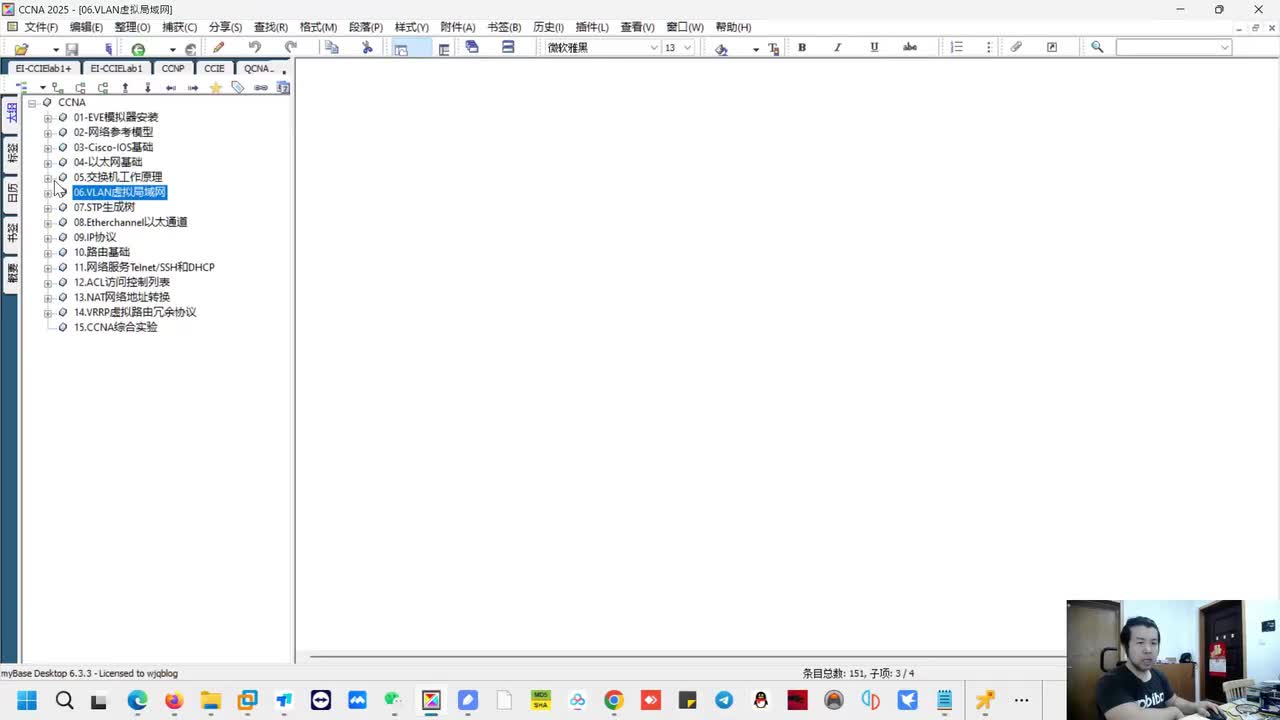Click the tag label icon in tree toolbar
This screenshot has height=720, width=1280.
pyautogui.click(x=238, y=88)
